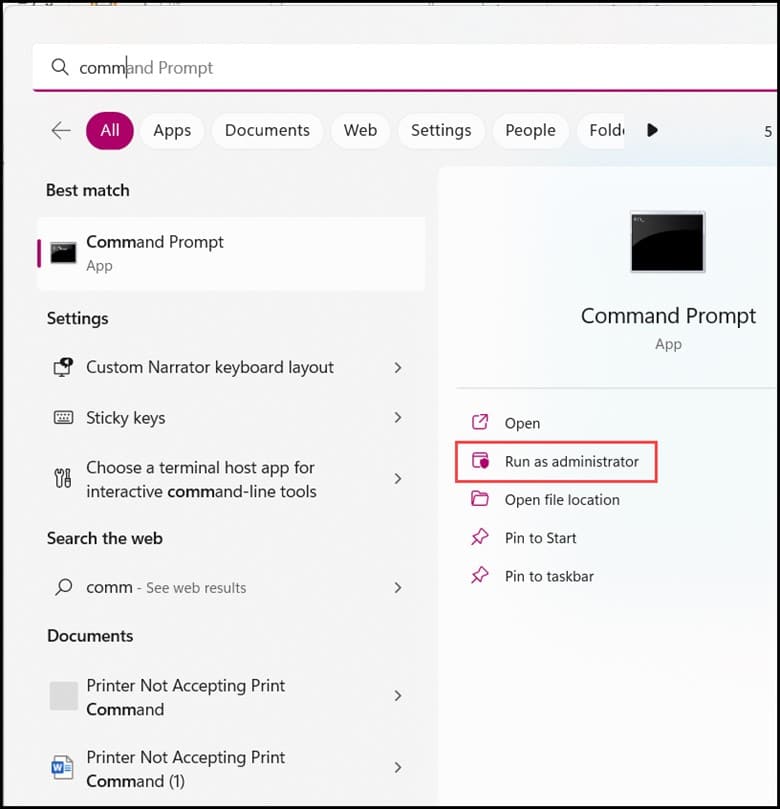
Task: Click the Sticky keys keyboard icon
Action: 63,417
